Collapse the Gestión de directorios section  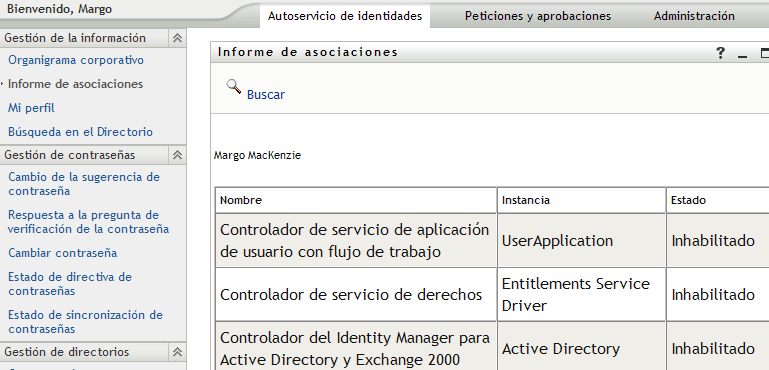click(x=177, y=352)
